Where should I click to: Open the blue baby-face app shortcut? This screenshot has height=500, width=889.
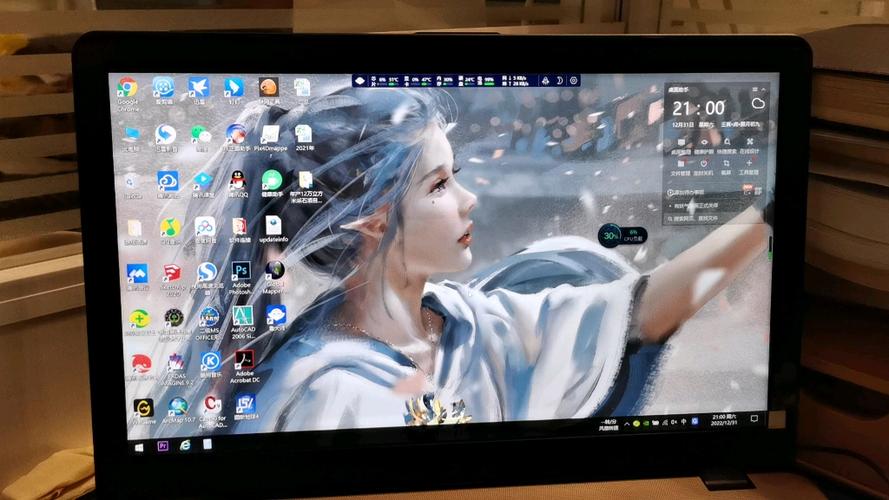[276, 316]
